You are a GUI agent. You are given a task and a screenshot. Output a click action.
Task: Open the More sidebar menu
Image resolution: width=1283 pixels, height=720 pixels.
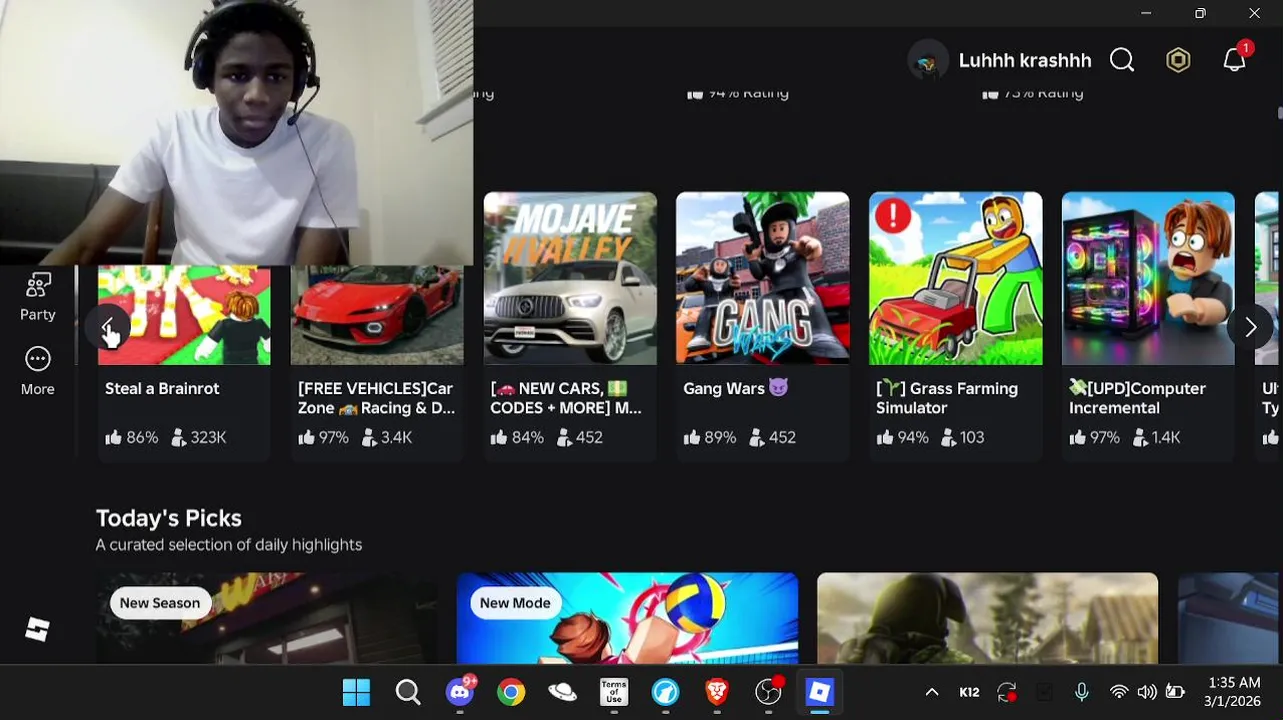[38, 371]
